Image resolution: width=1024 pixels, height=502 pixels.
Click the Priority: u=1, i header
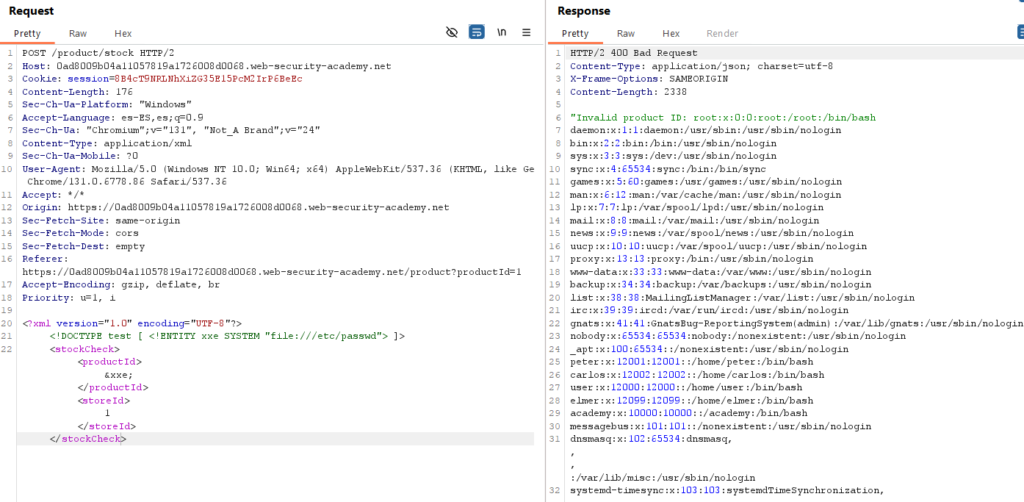point(69,298)
